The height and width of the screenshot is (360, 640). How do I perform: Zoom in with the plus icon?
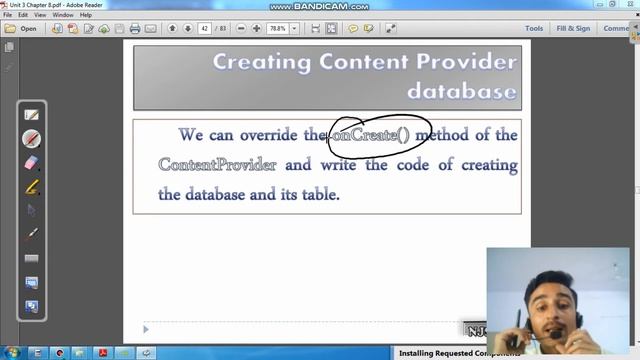pos(256,28)
